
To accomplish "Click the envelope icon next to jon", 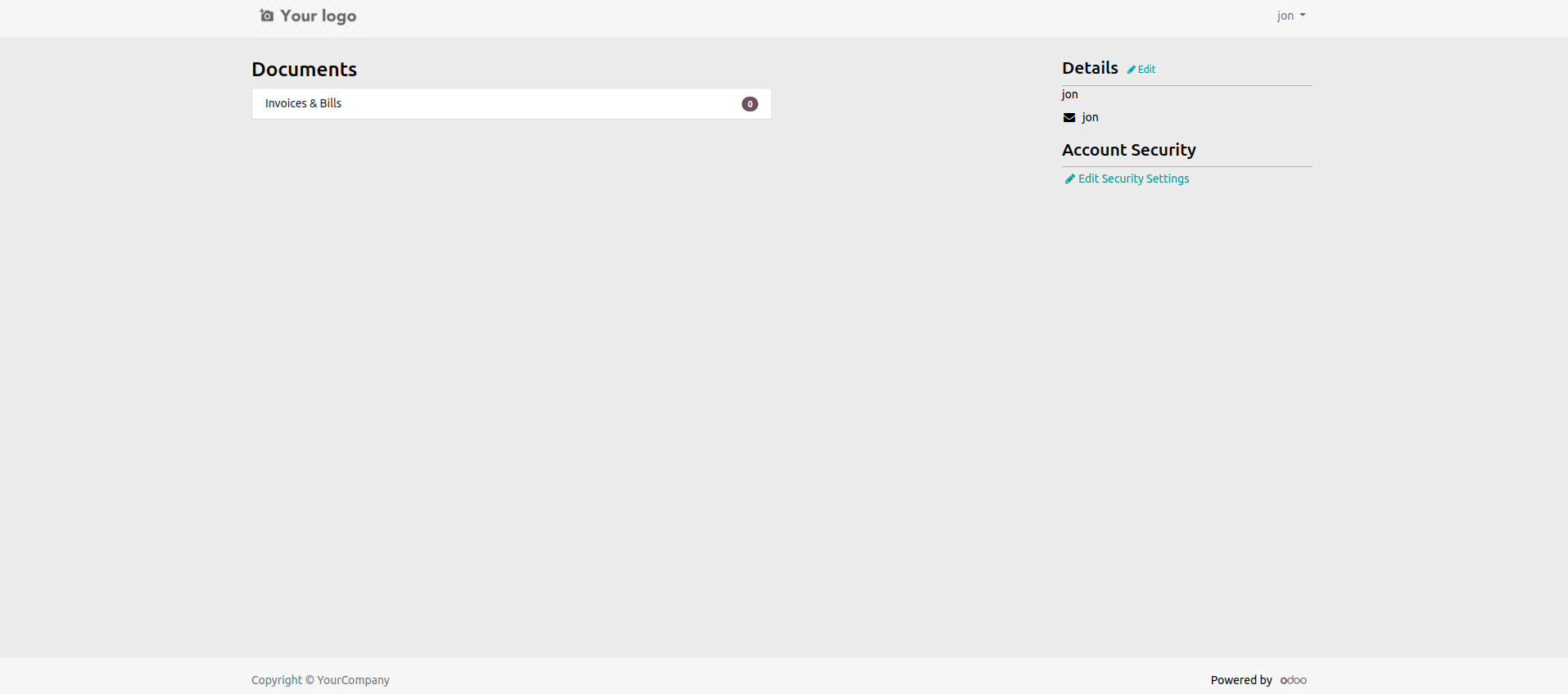I will point(1069,118).
